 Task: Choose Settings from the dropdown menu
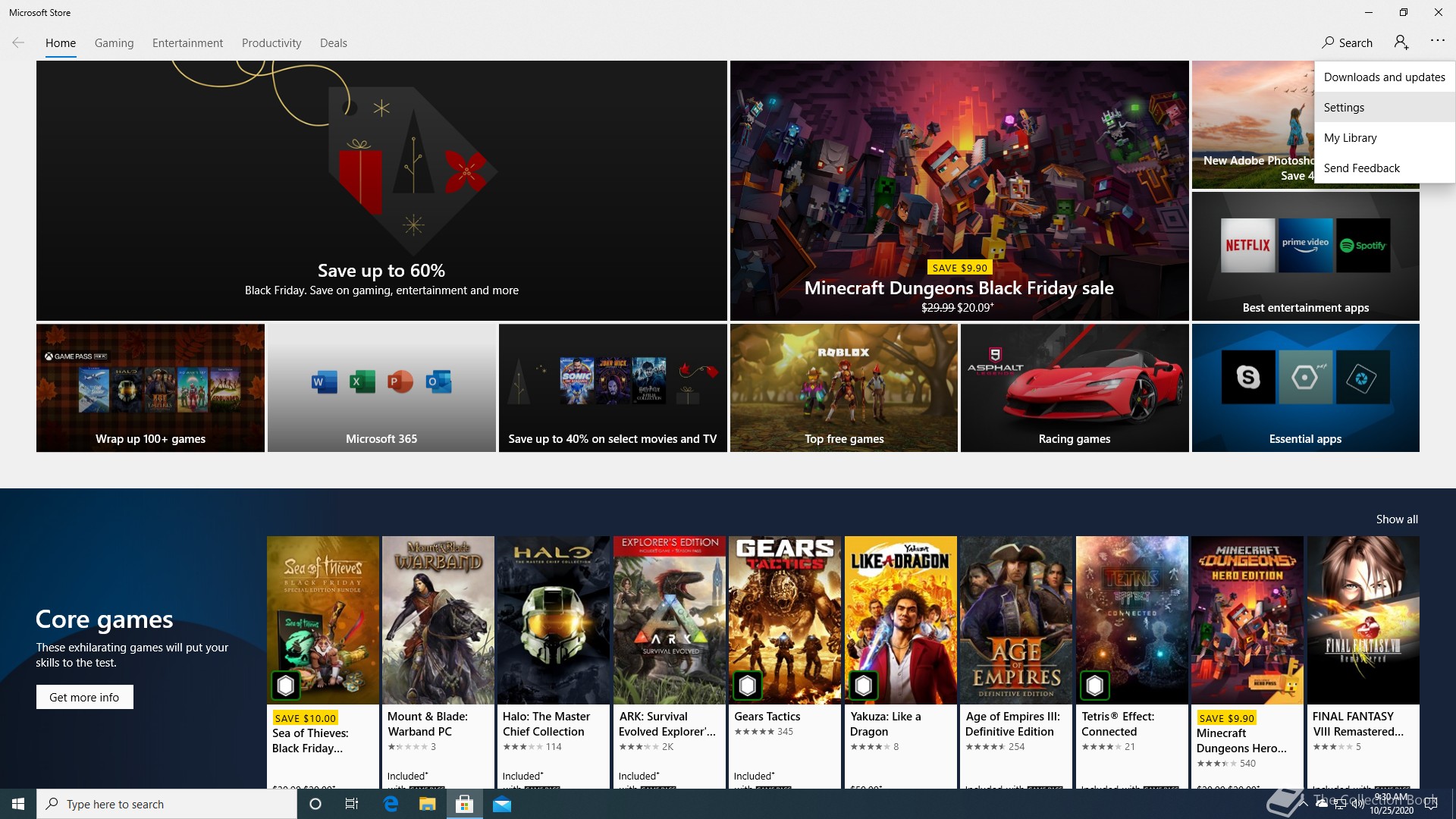click(x=1384, y=107)
